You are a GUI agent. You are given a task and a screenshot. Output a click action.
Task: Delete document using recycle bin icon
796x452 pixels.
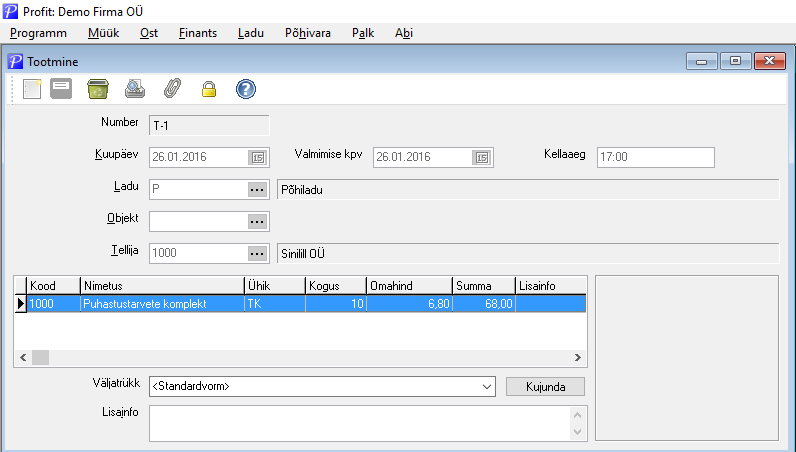(98, 89)
